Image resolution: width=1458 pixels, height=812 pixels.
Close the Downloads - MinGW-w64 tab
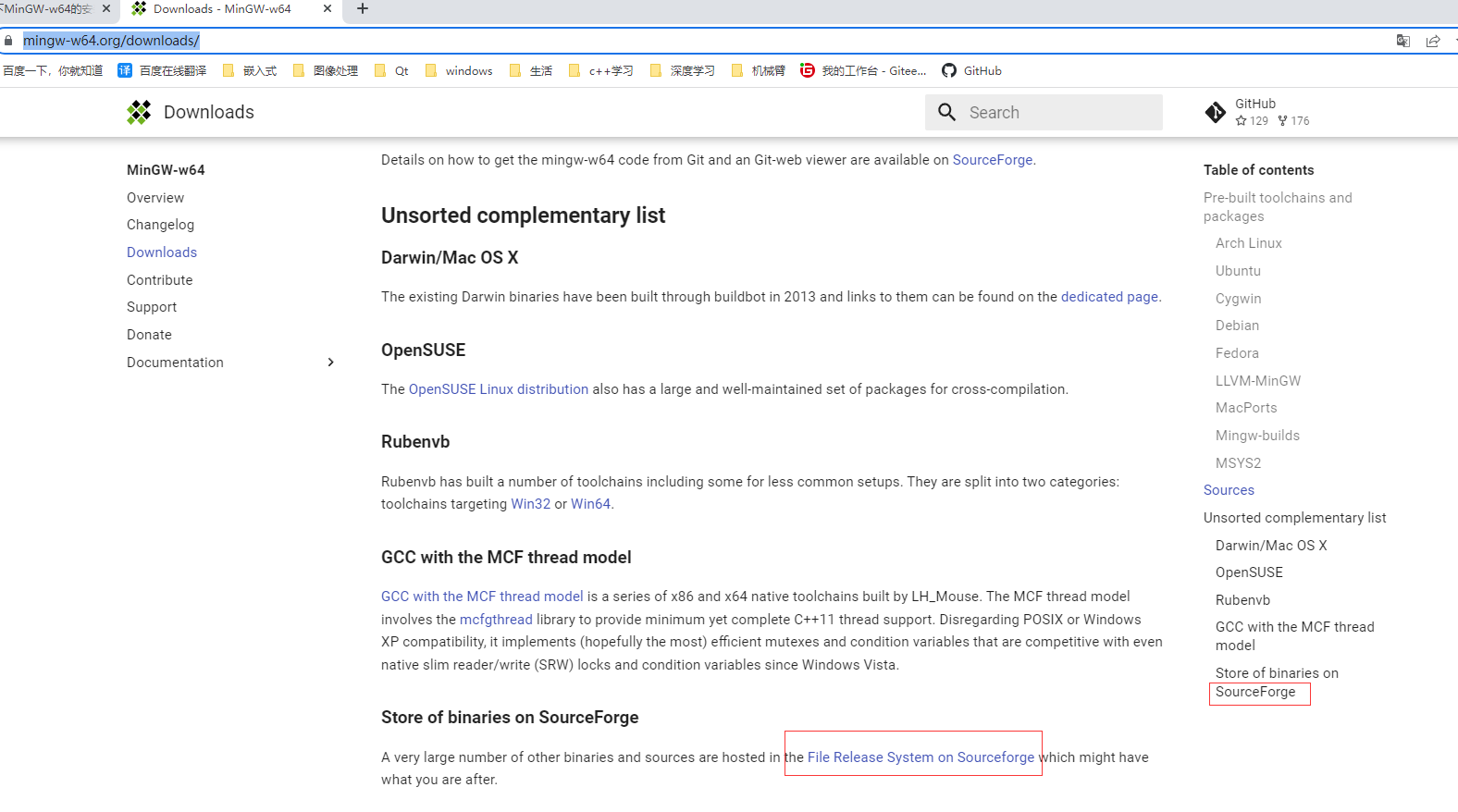pyautogui.click(x=327, y=8)
